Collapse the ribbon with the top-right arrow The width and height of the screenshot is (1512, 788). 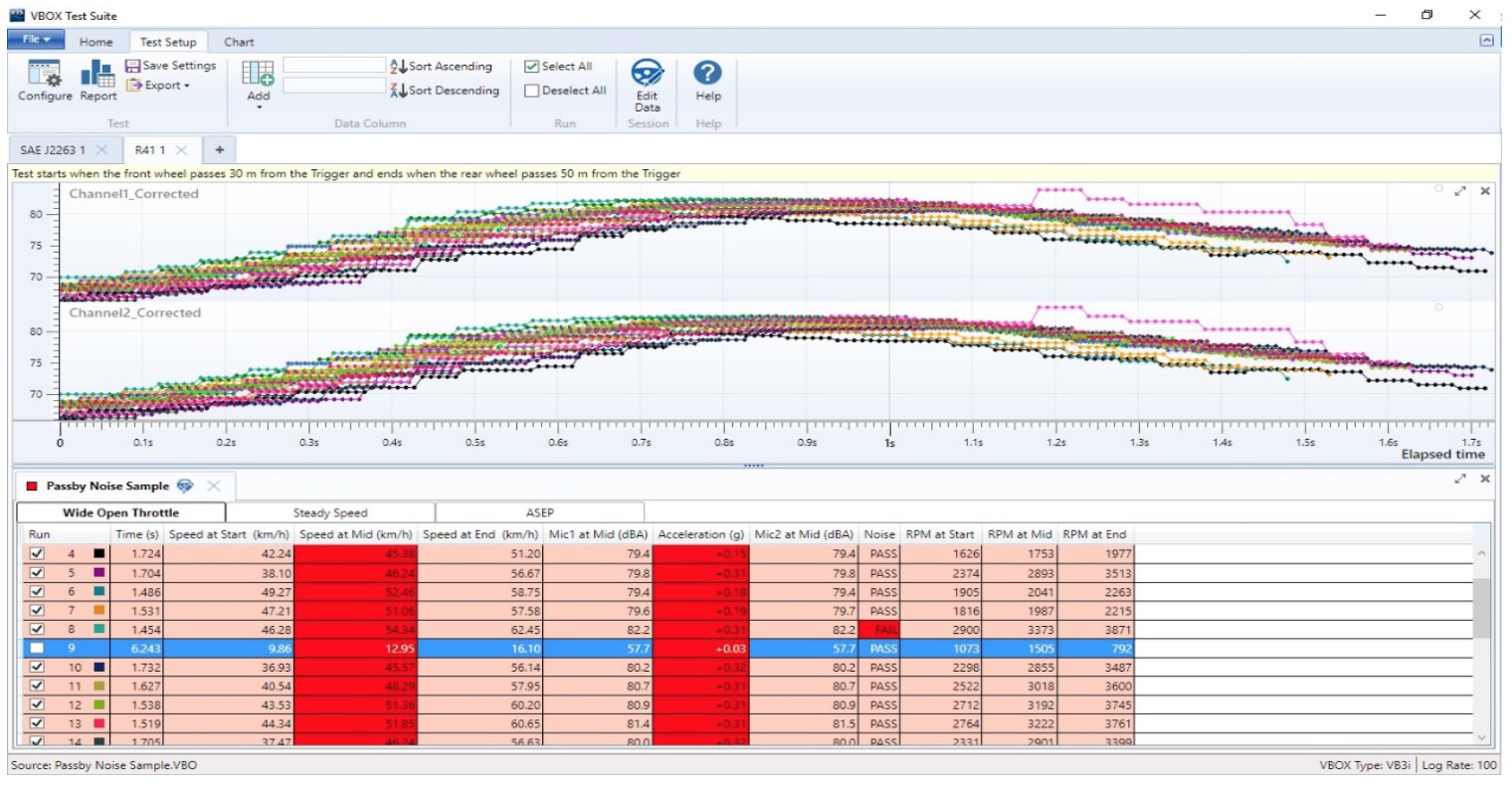pos(1486,41)
